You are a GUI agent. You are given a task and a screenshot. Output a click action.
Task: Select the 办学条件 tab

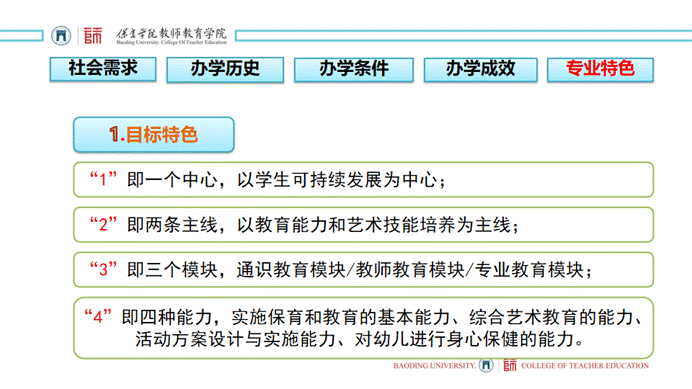[354, 70]
